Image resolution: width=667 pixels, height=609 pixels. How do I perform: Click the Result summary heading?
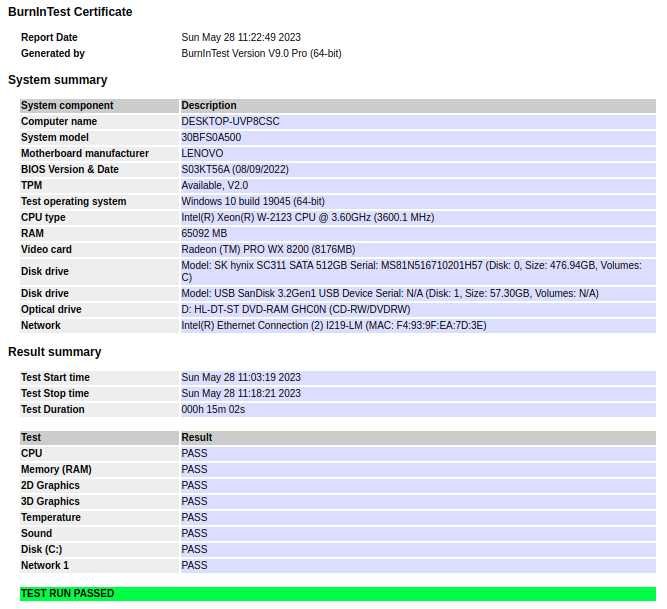coord(54,352)
